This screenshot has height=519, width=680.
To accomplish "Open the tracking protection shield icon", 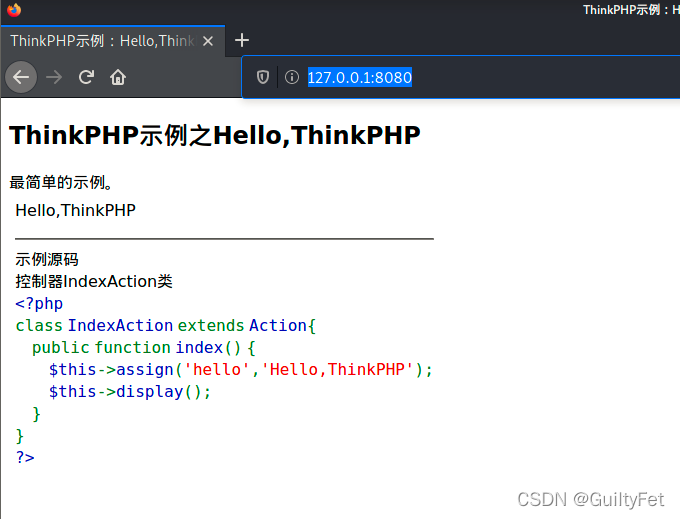I will coord(263,77).
